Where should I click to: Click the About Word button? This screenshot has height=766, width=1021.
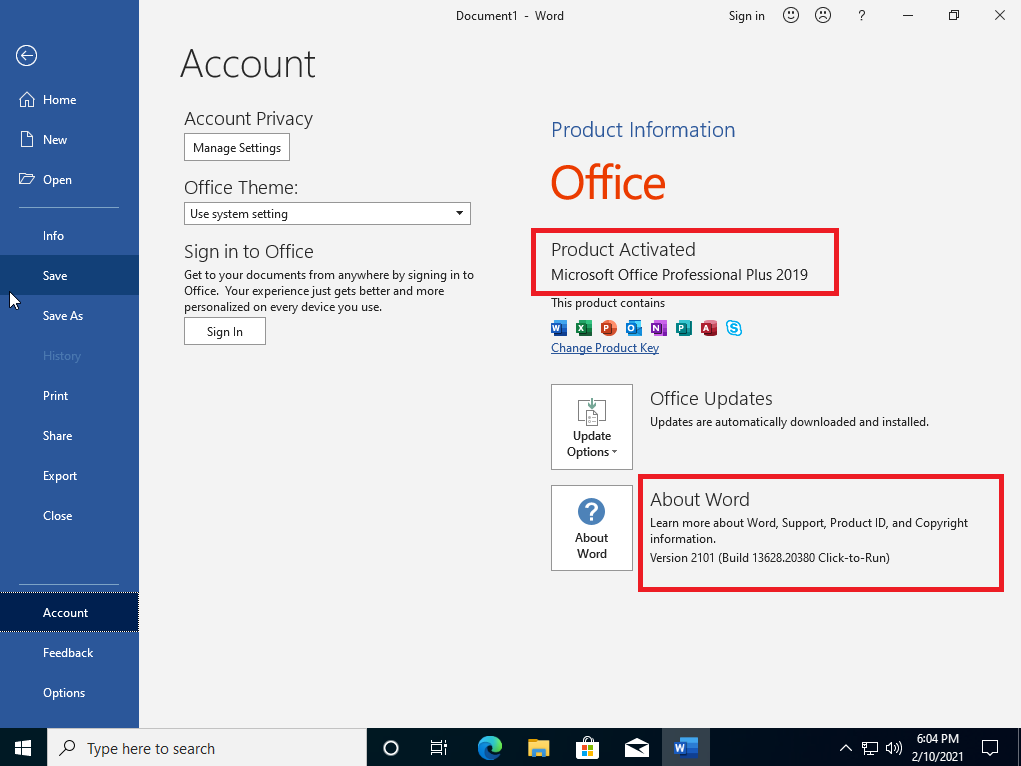point(592,528)
